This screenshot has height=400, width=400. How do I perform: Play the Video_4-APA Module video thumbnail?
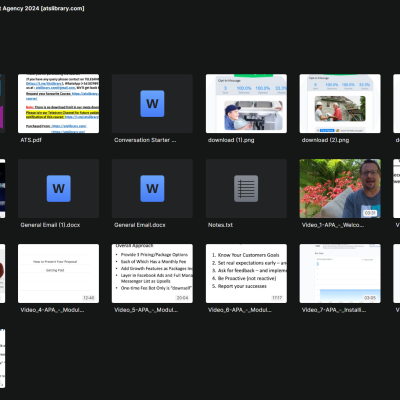[x=58, y=273]
